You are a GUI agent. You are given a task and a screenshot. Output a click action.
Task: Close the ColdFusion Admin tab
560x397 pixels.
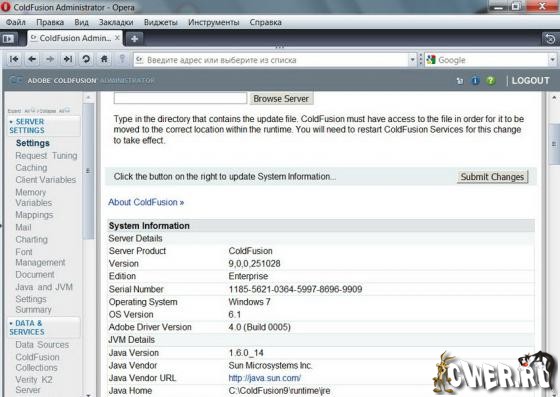[x=117, y=38]
